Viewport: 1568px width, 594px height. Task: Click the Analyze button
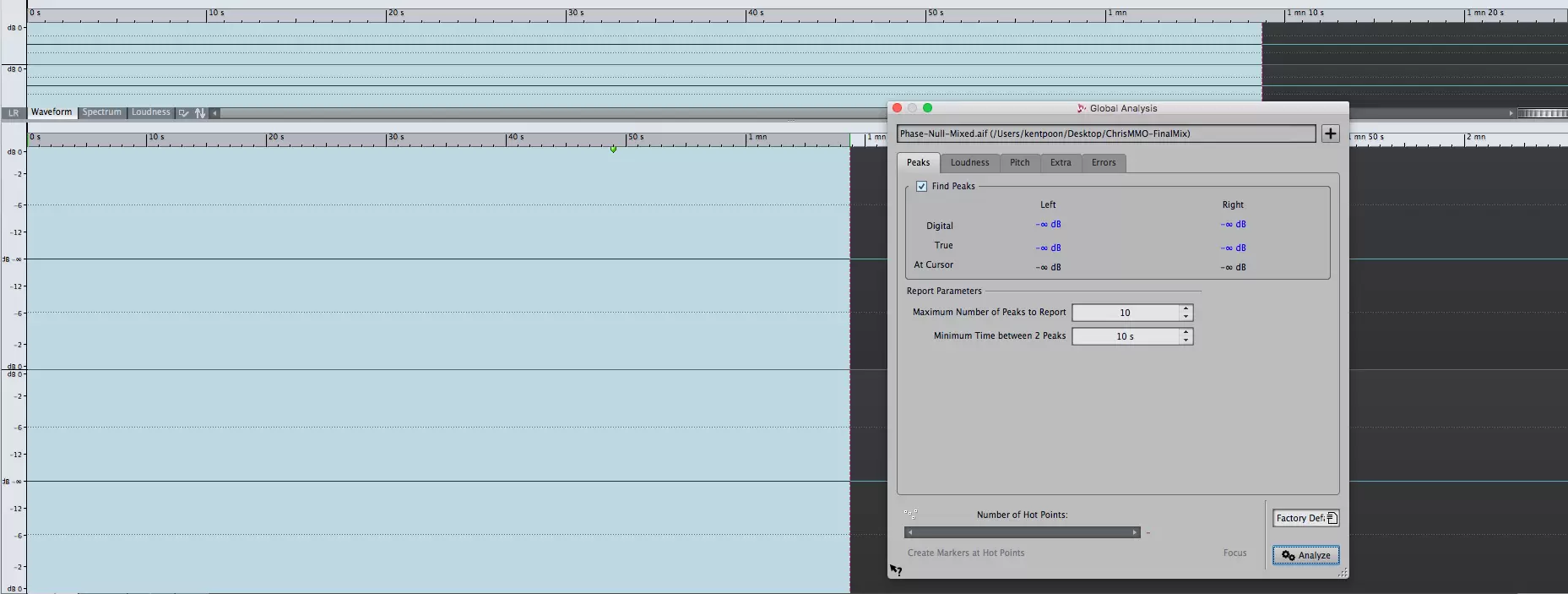pos(1305,555)
